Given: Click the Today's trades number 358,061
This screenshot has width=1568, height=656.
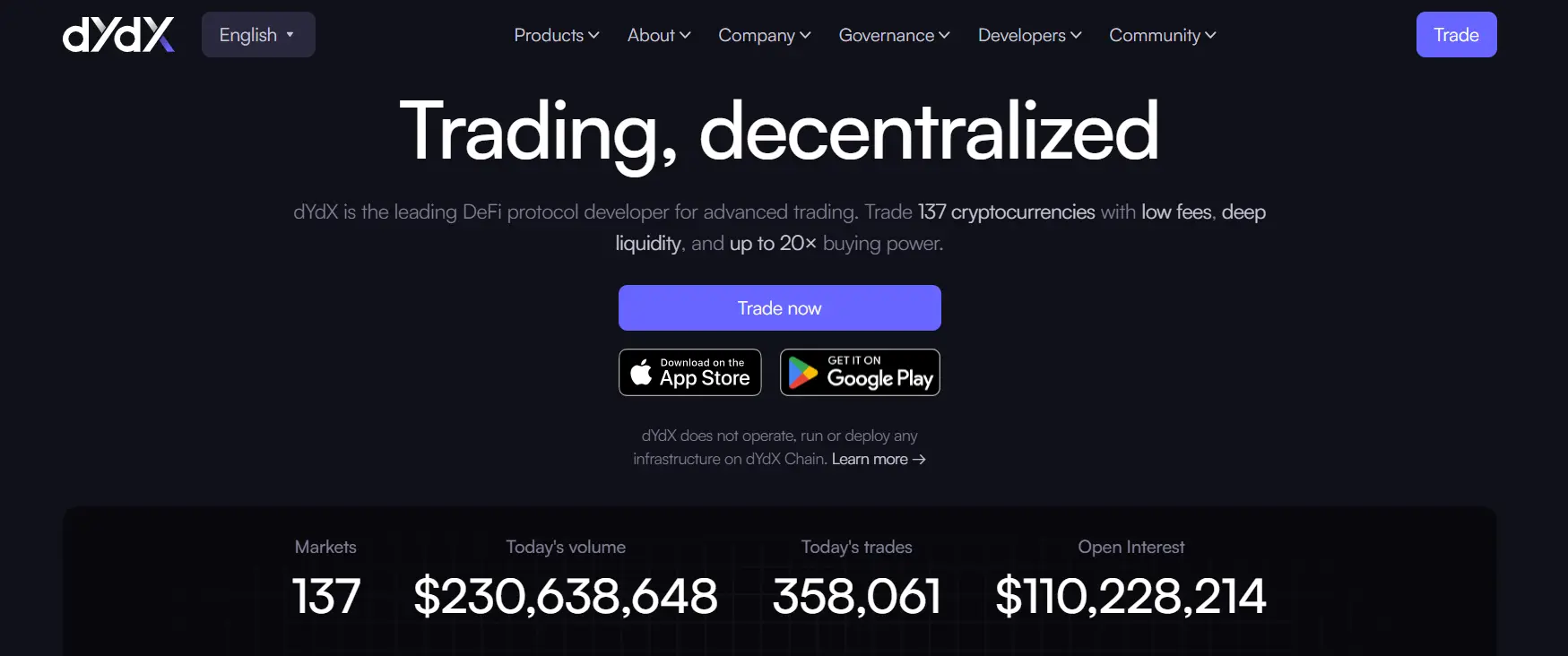Looking at the screenshot, I should 857,596.
